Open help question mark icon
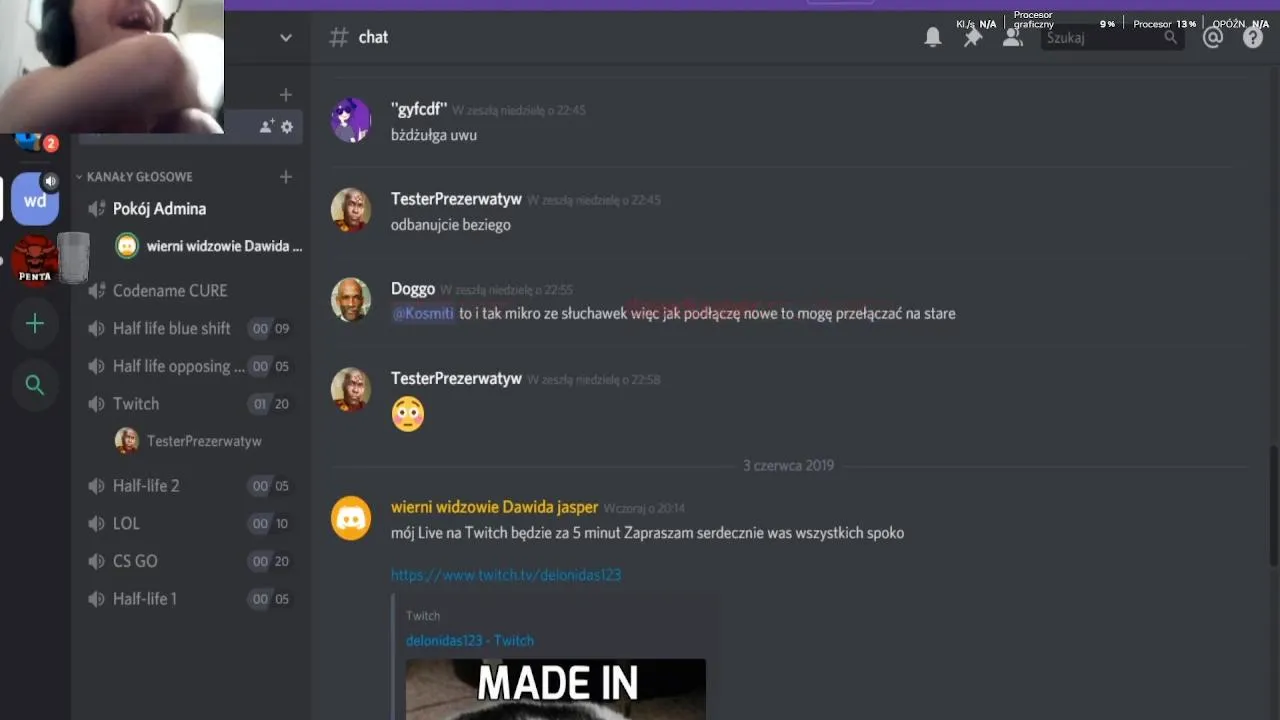The width and height of the screenshot is (1280, 720). (x=1253, y=37)
